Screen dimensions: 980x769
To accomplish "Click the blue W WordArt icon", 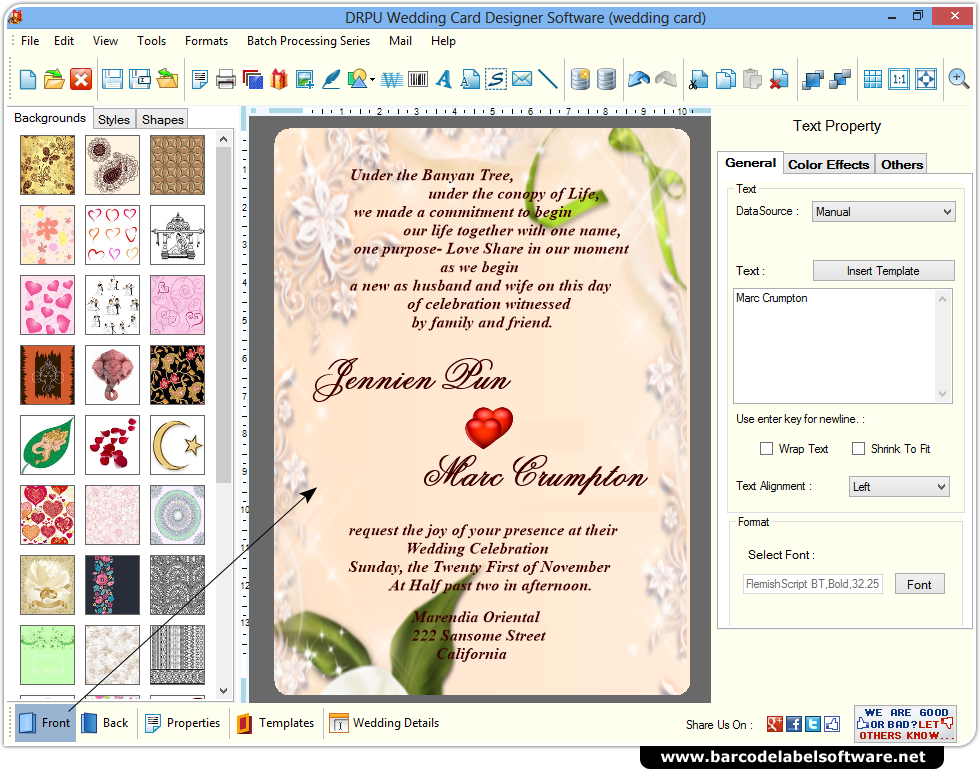I will coord(392,79).
